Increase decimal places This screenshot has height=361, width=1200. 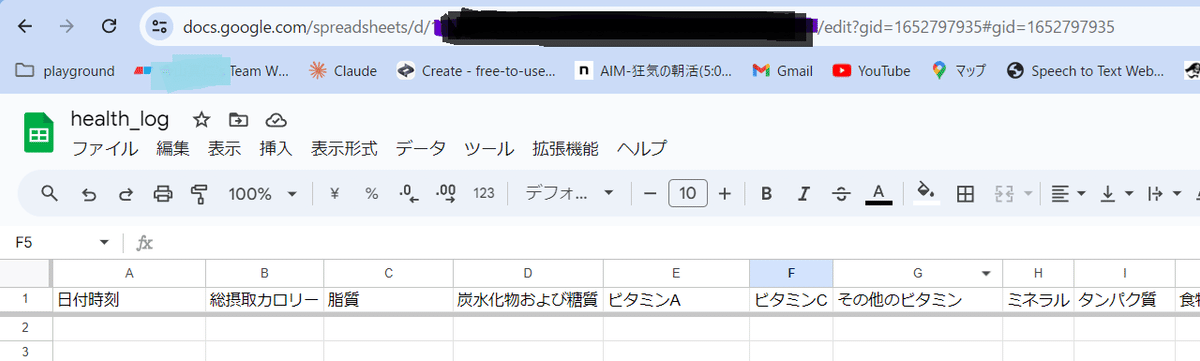pos(446,194)
